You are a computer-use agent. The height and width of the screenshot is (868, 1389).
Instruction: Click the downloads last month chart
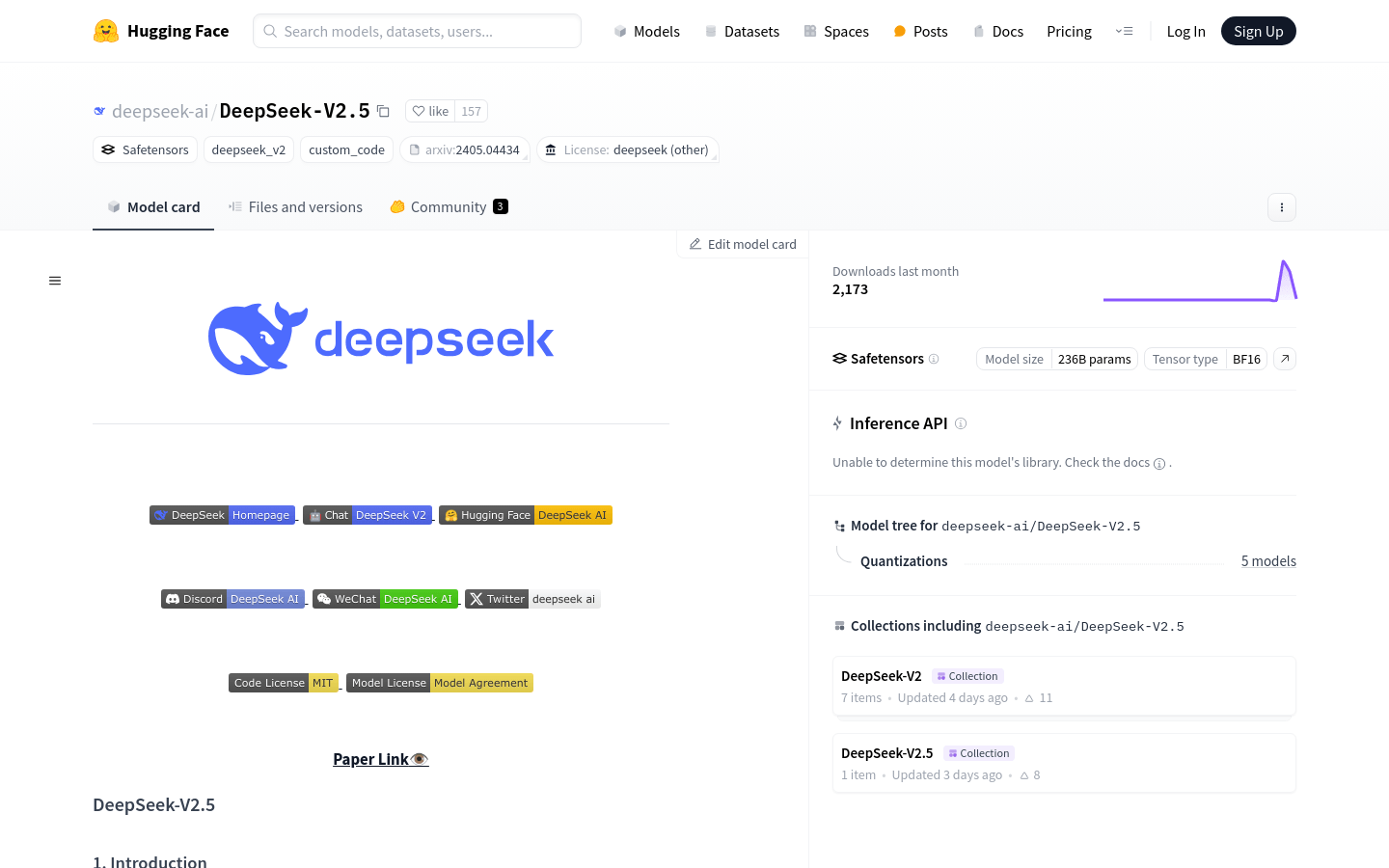point(1200,281)
